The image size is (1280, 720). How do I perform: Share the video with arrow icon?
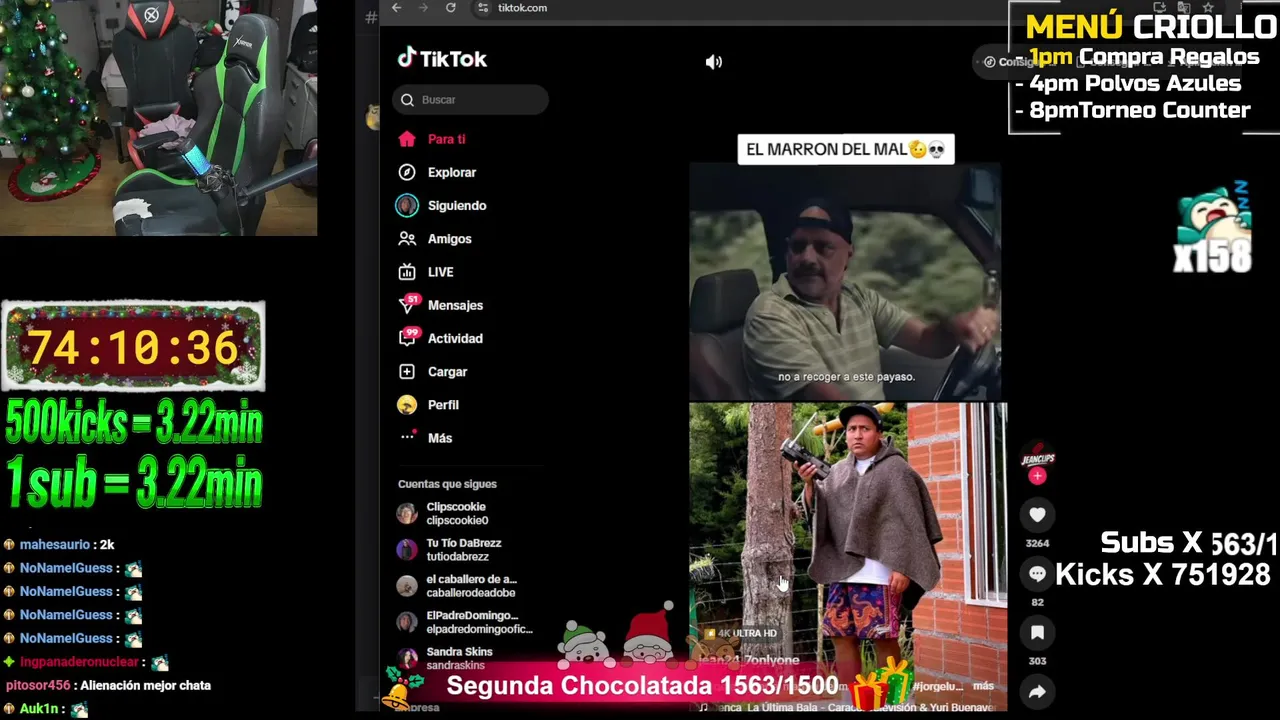(x=1037, y=691)
